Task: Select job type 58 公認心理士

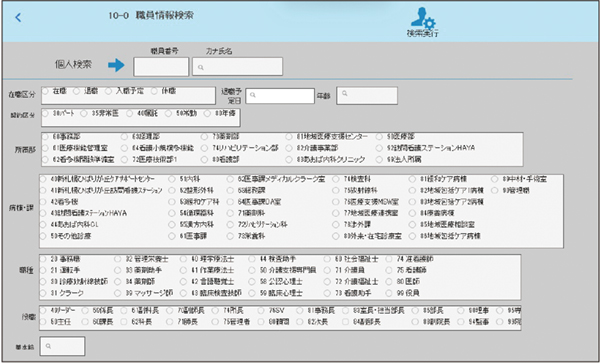Action: click(251, 282)
